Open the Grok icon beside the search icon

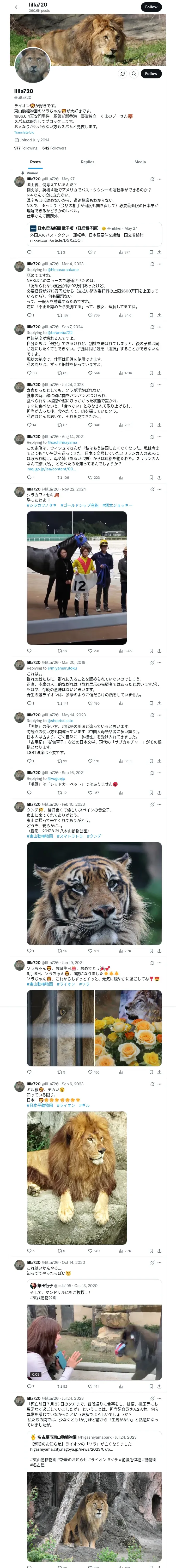point(123,74)
